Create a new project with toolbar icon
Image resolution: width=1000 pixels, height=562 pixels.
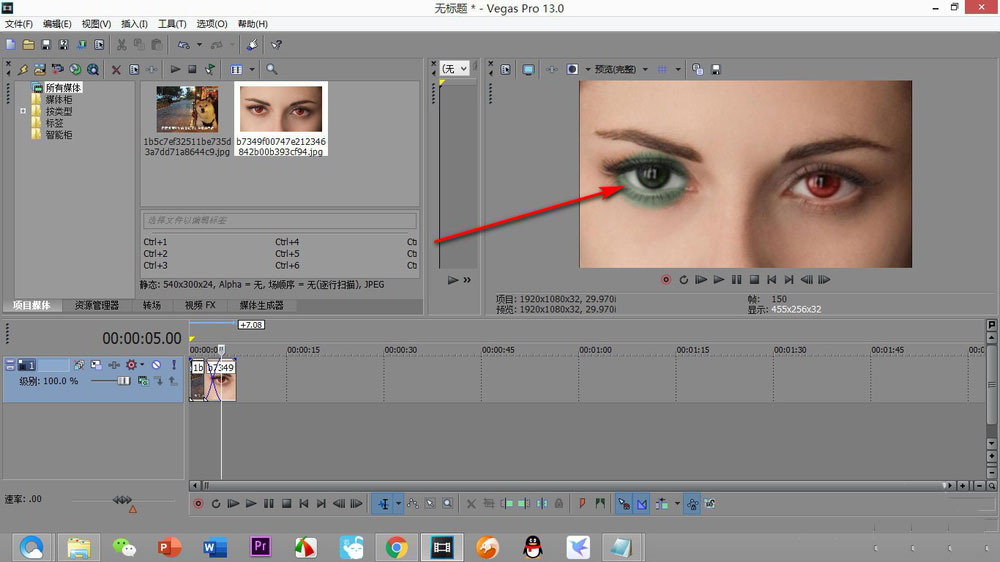(10, 45)
